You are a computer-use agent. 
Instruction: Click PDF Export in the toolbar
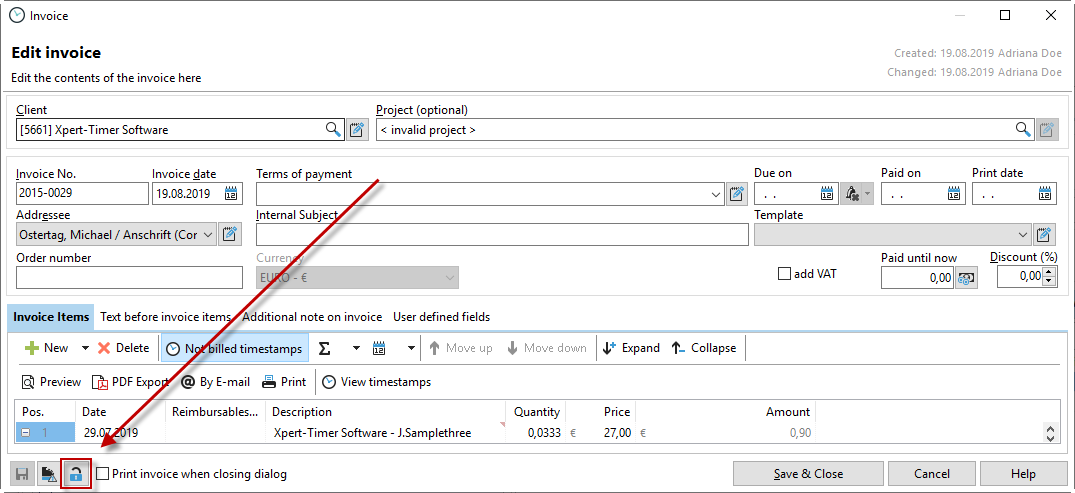click(x=130, y=382)
